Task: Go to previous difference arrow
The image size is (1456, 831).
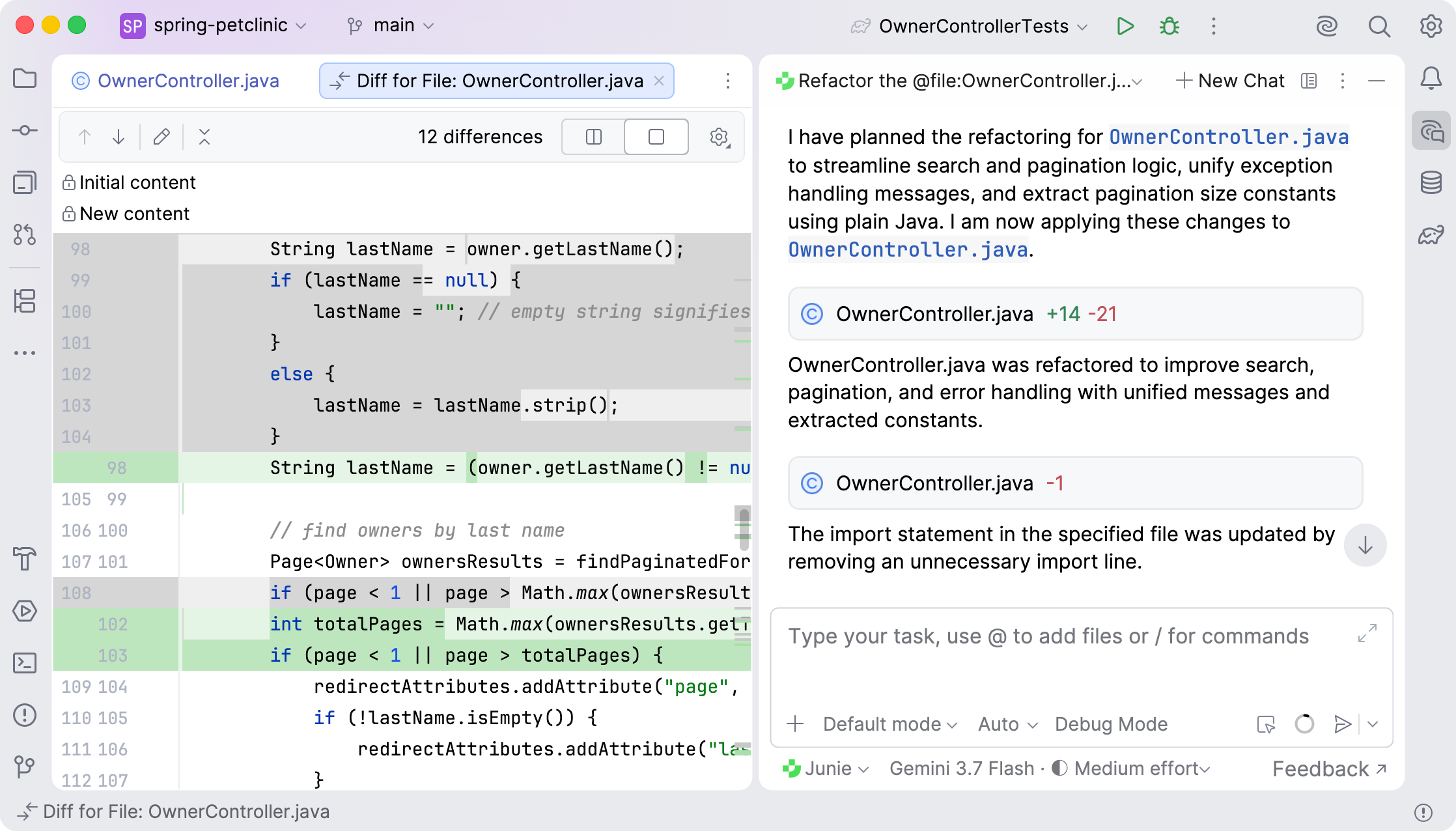Action: 84,137
